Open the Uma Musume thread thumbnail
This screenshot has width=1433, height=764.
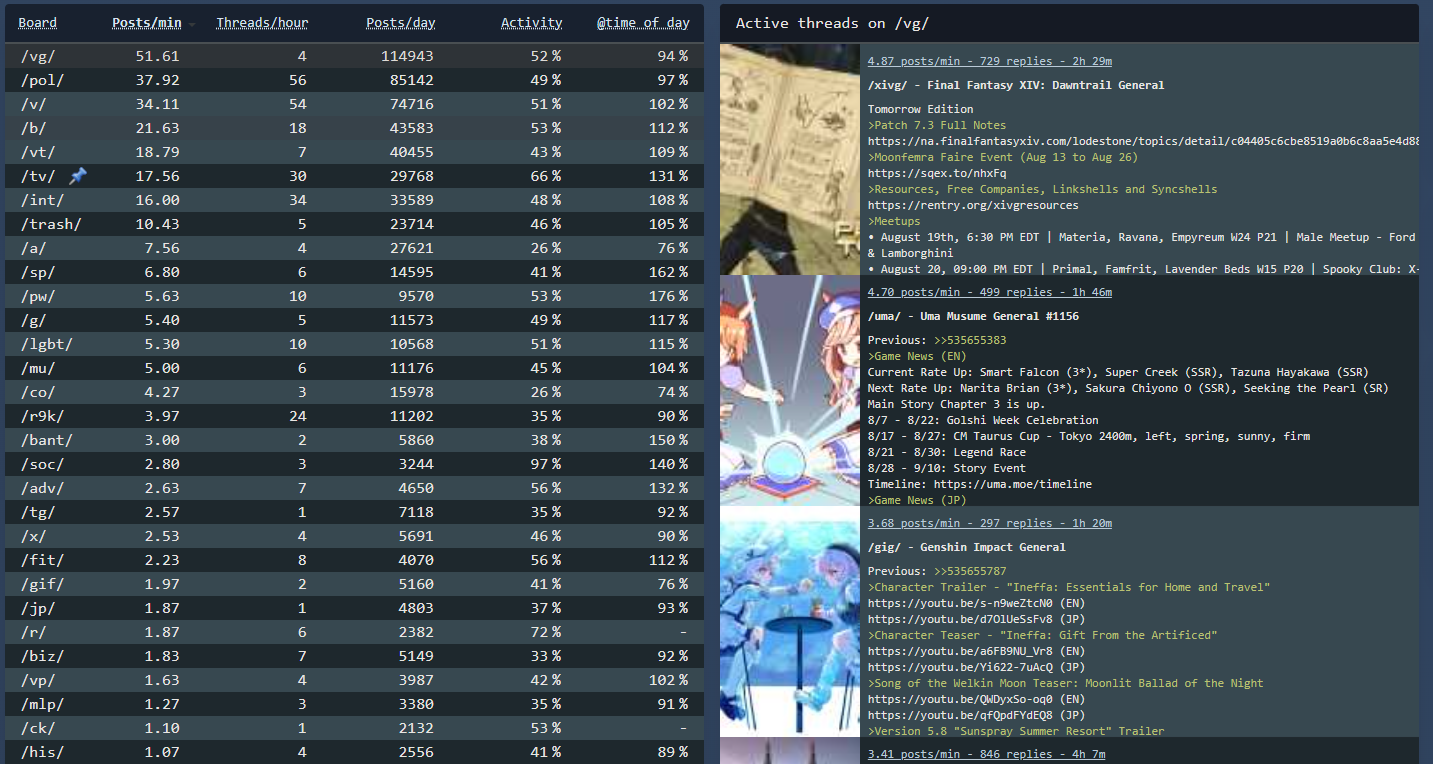click(x=790, y=391)
